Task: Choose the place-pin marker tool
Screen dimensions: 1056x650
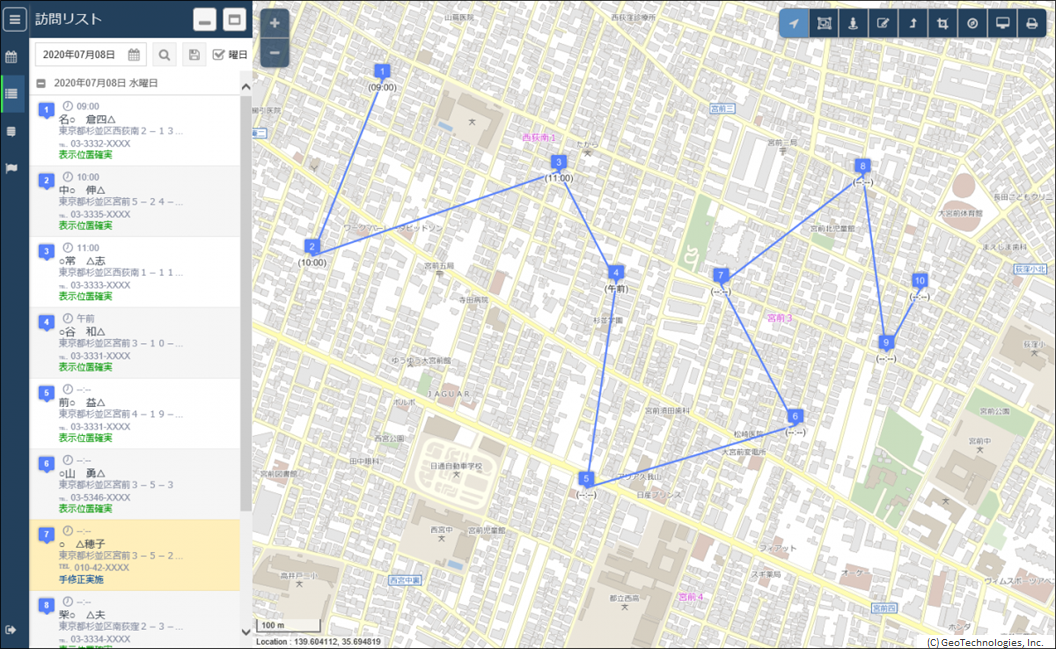Action: point(853,23)
